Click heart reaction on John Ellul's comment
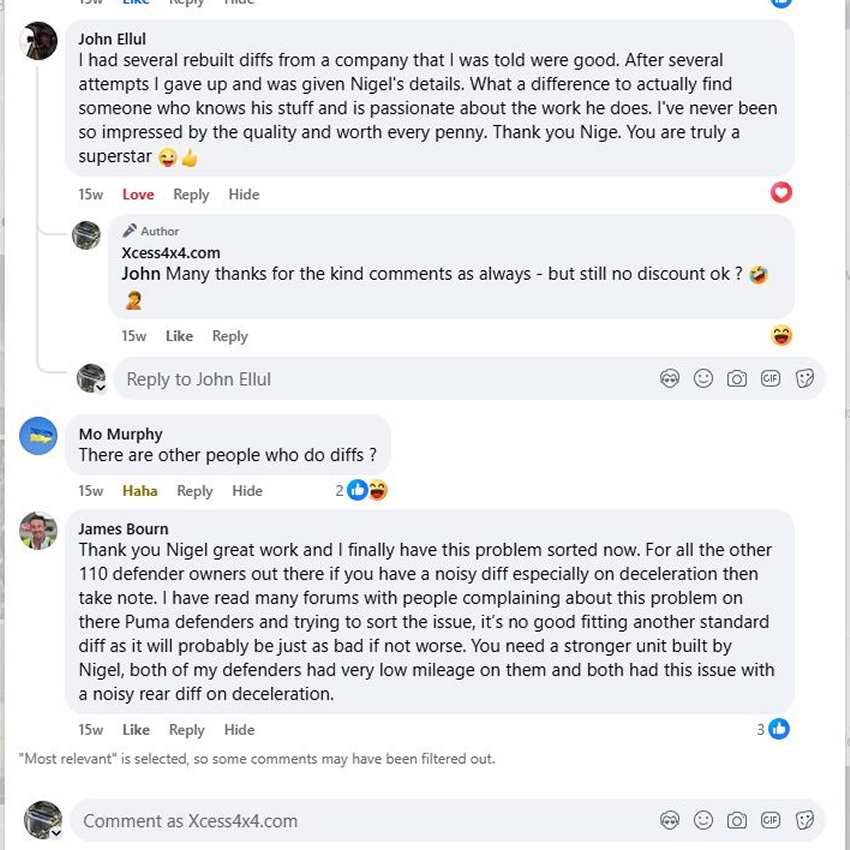The height and width of the screenshot is (850, 850). point(781,193)
